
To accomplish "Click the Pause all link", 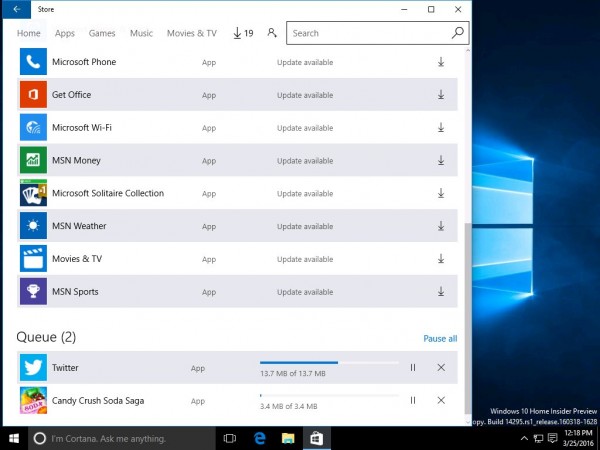I will pos(440,339).
